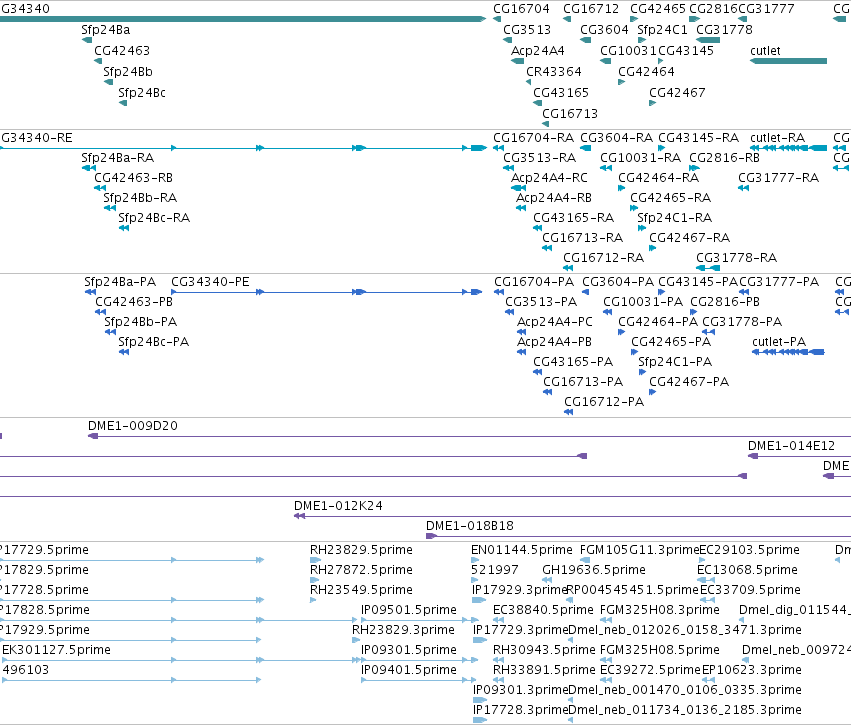Screen dimensions: 851x725
Task: Click the CG42464-RA transcript label
Action: pos(658,178)
